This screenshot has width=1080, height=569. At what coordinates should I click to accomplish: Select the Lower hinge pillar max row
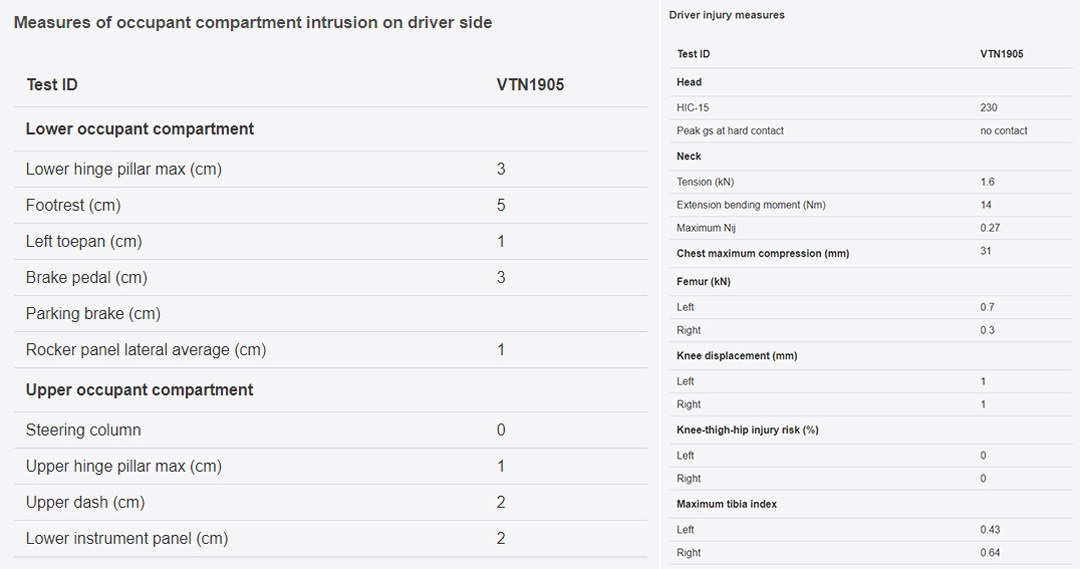[124, 169]
